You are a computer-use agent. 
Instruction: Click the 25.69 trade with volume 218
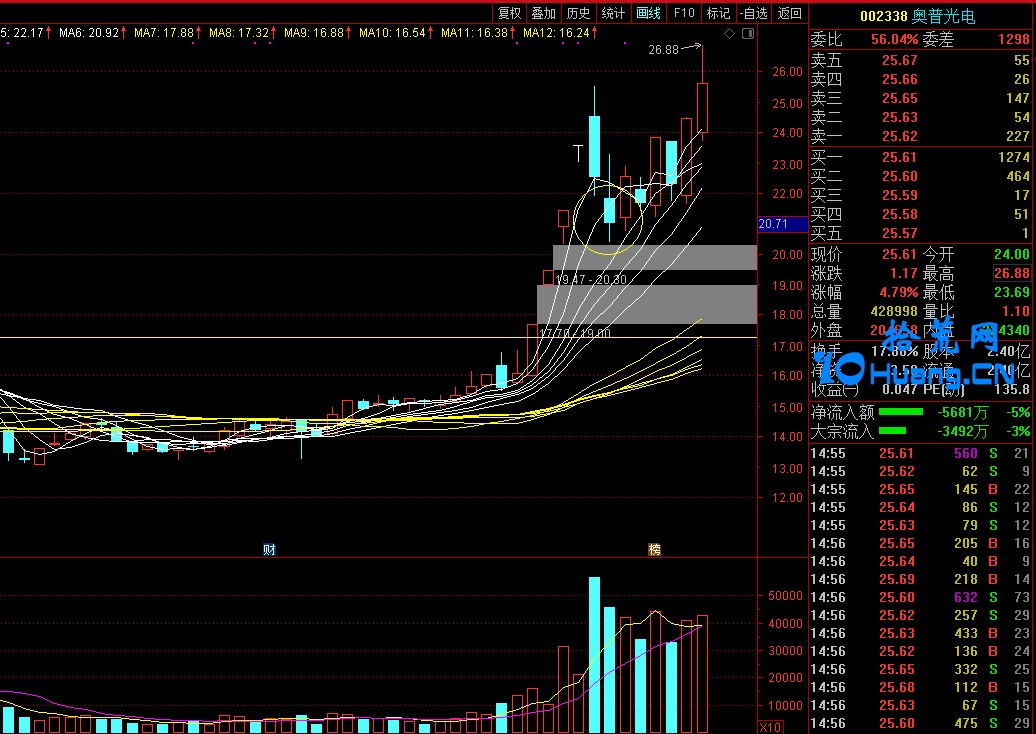point(920,579)
